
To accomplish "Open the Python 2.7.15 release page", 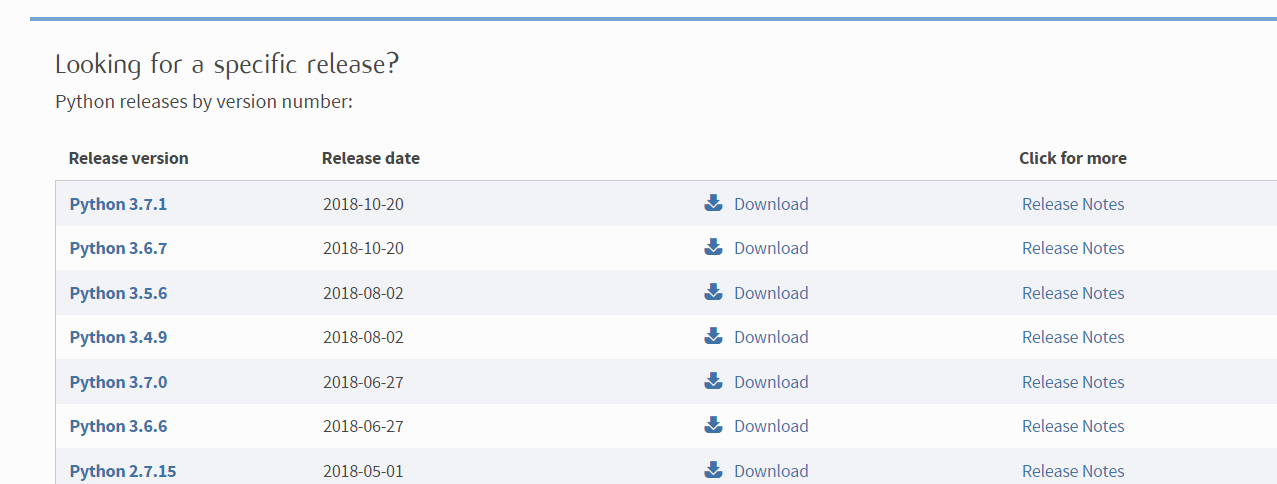I will tap(123, 471).
